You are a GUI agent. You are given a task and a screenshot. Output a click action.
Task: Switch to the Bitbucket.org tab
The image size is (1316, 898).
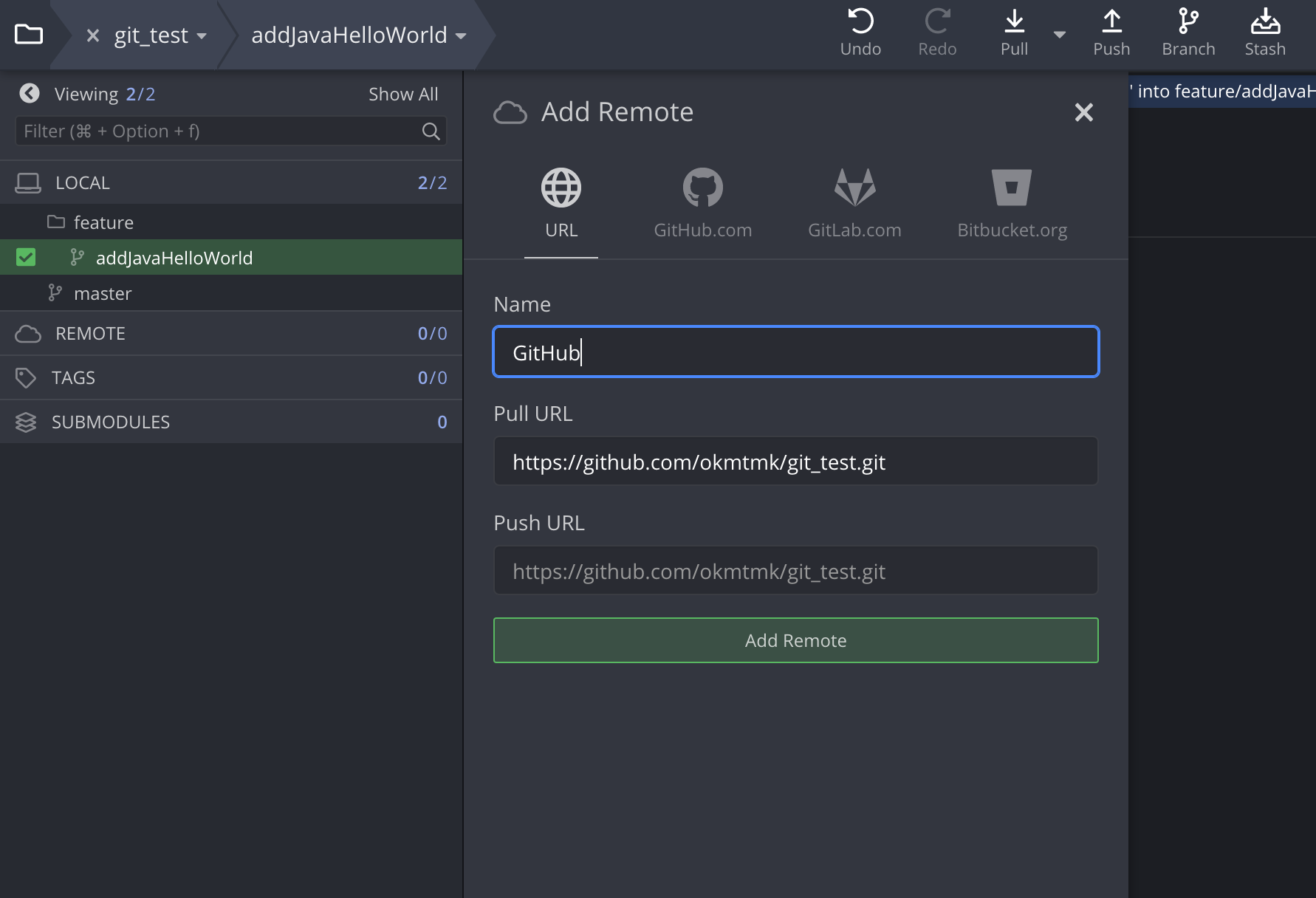(x=1011, y=201)
